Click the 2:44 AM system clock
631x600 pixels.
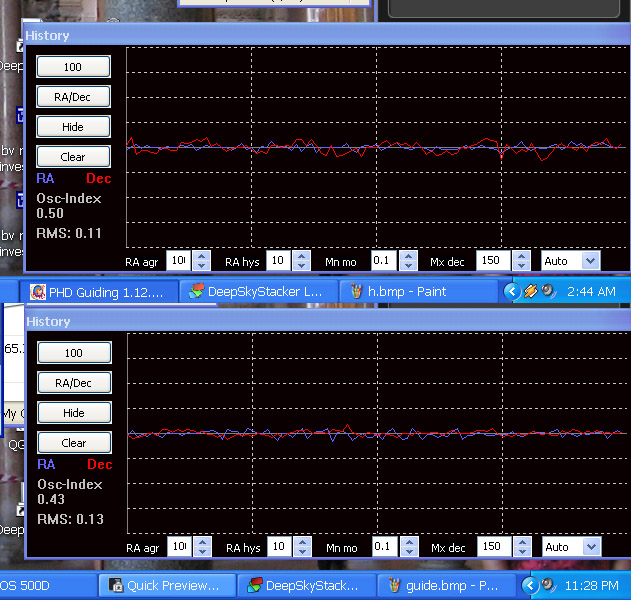[591, 291]
